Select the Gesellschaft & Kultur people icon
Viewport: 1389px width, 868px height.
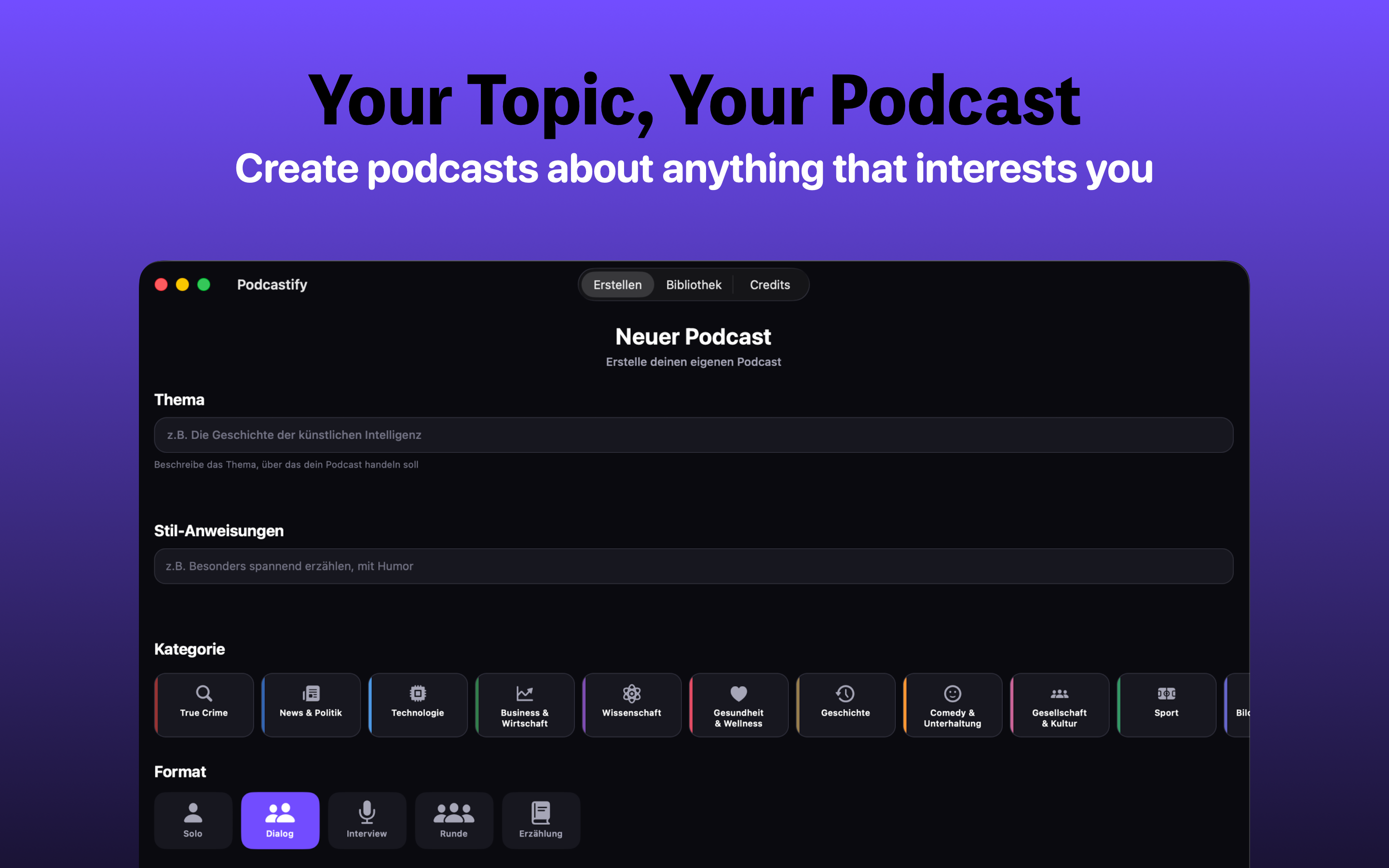[1060, 694]
